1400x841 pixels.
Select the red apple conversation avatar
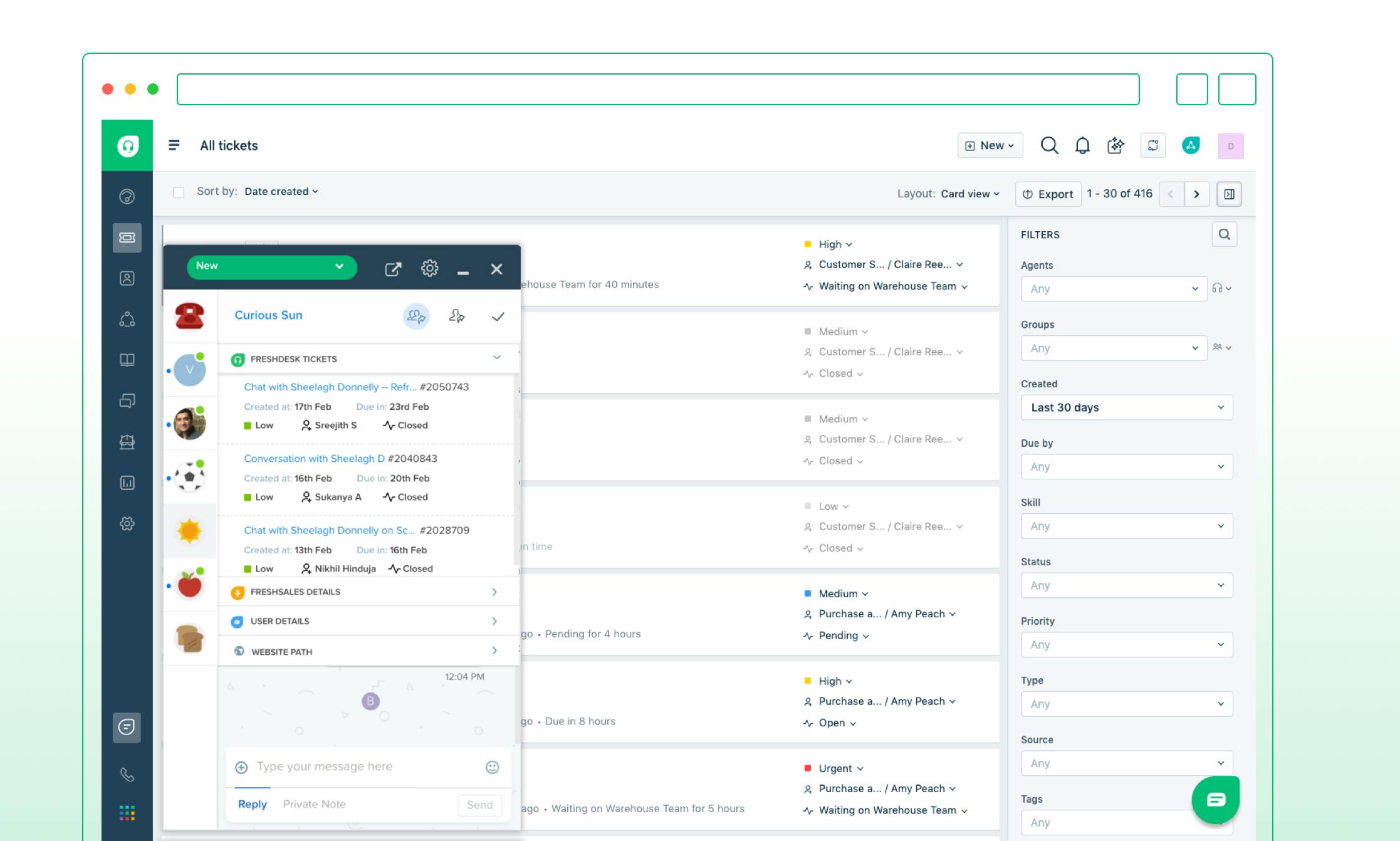tap(189, 585)
